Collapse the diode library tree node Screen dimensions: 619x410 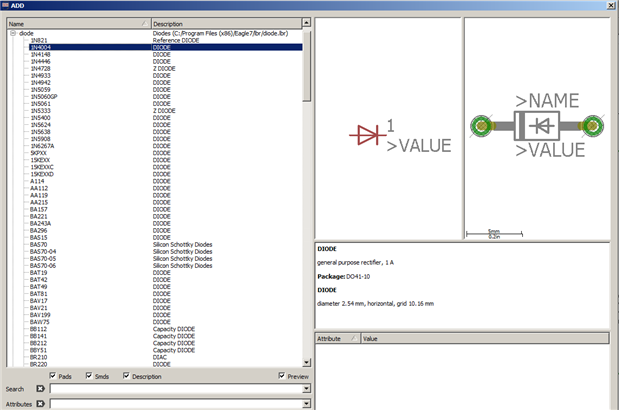(13, 33)
